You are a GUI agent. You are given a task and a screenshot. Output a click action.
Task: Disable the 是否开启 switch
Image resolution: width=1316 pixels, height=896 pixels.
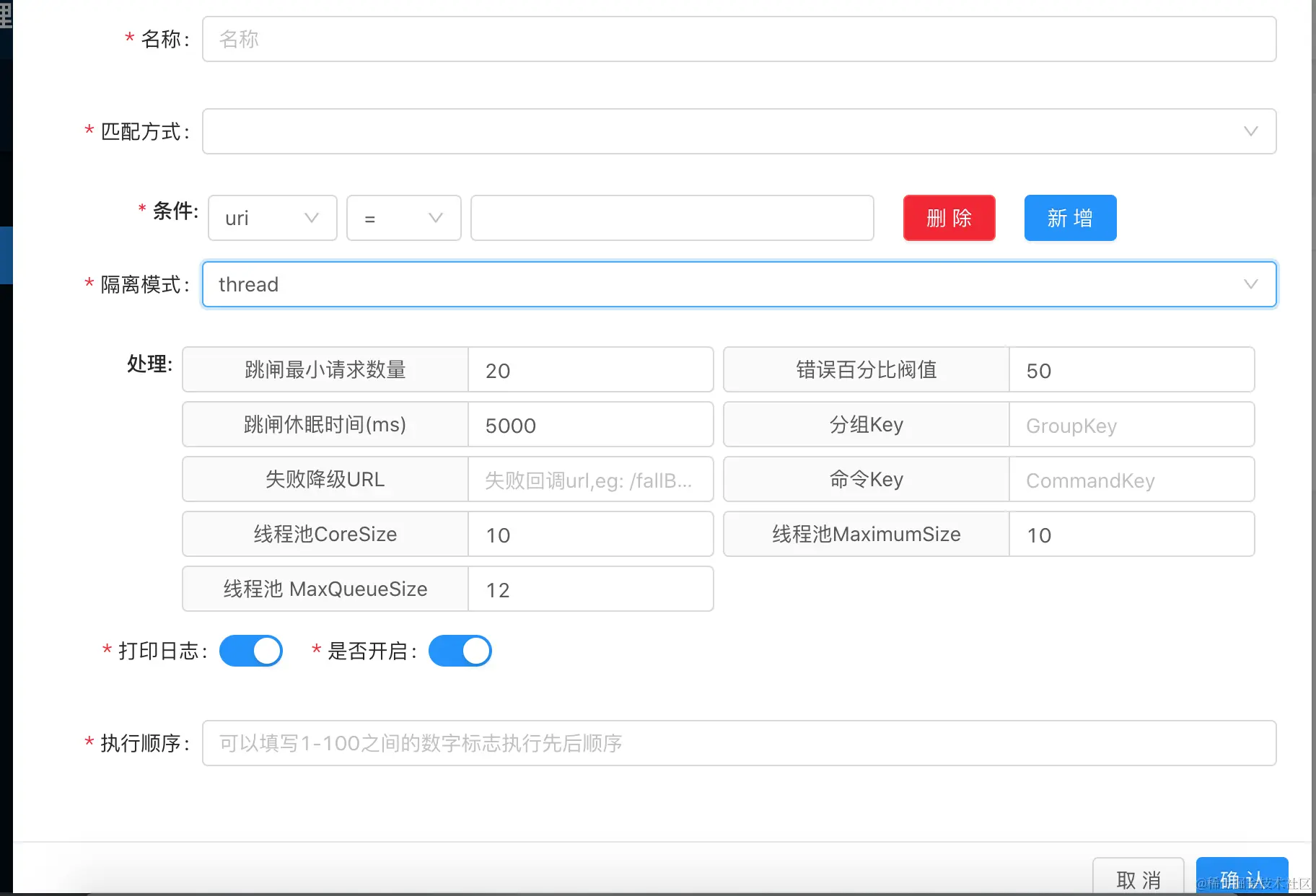[x=460, y=650]
